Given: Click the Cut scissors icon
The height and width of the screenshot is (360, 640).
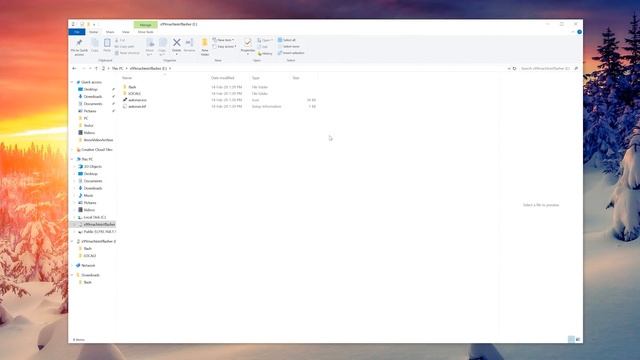Looking at the screenshot, I should 117,40.
